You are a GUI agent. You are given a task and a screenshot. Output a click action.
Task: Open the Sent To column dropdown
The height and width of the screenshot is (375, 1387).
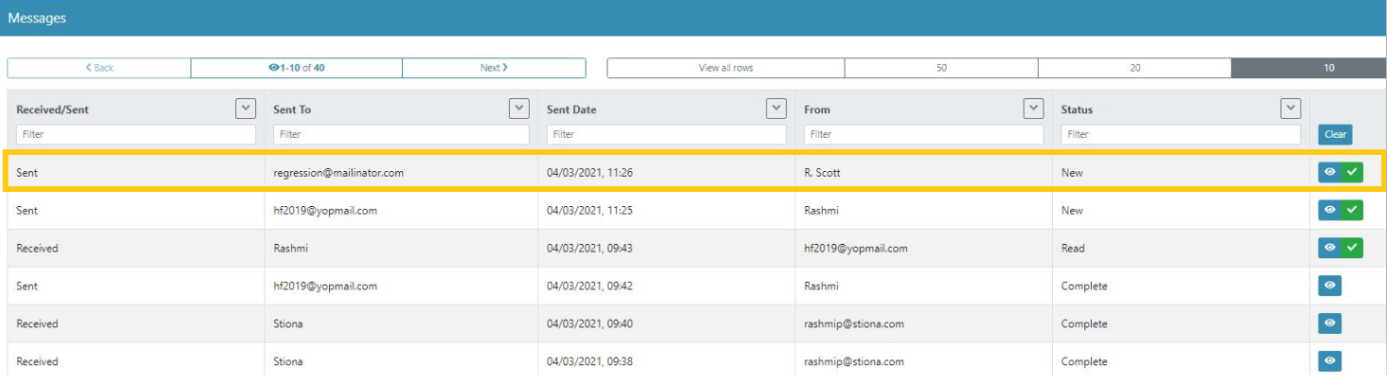pyautogui.click(x=519, y=108)
